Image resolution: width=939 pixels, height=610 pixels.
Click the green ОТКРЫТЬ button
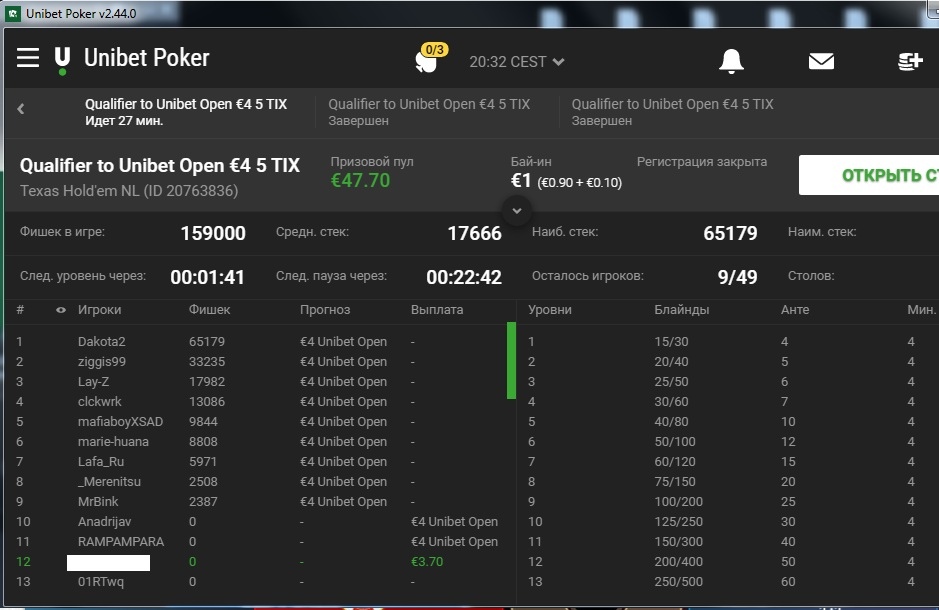pos(868,175)
